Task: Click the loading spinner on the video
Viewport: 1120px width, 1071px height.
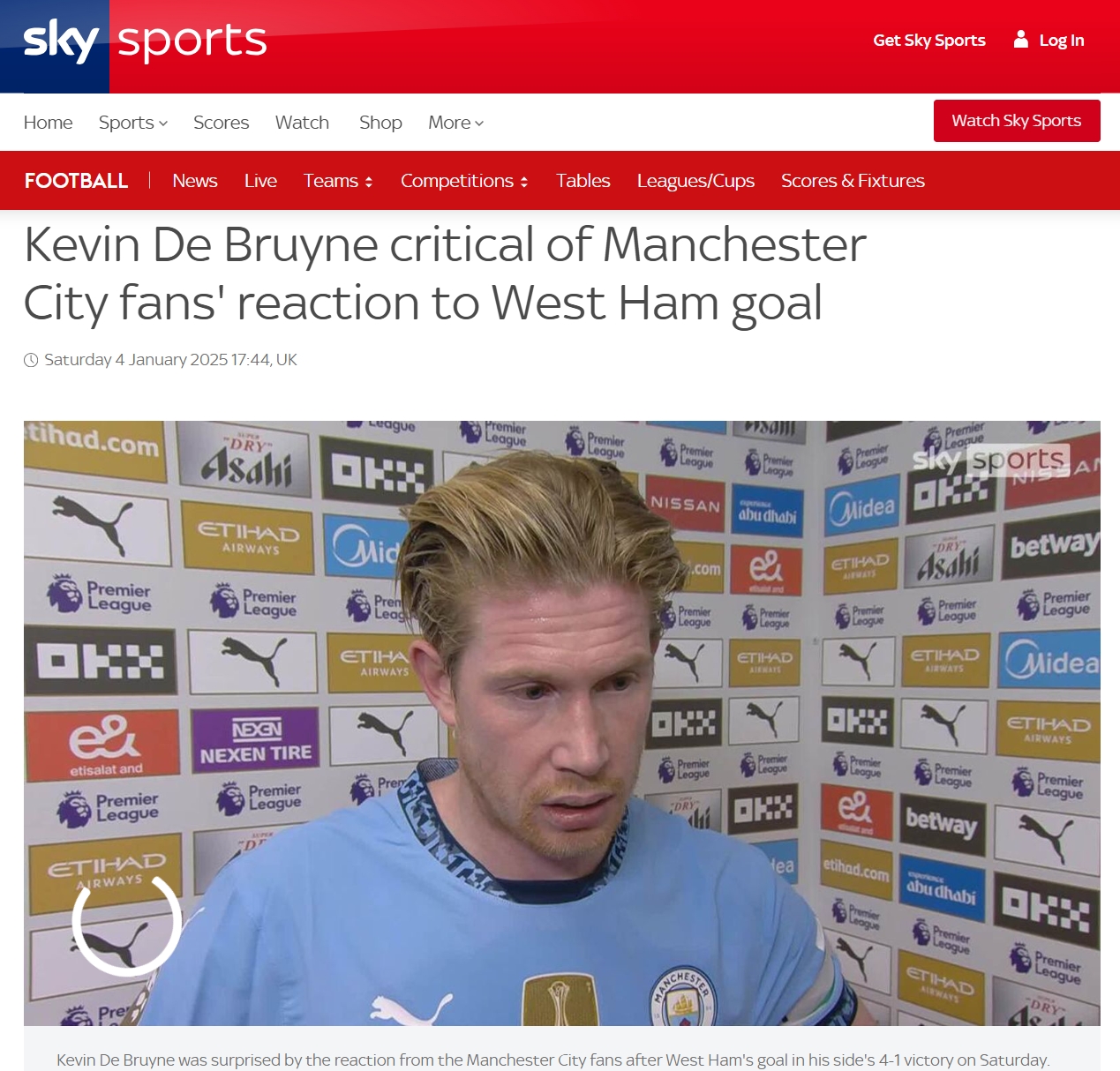Action: pyautogui.click(x=126, y=923)
